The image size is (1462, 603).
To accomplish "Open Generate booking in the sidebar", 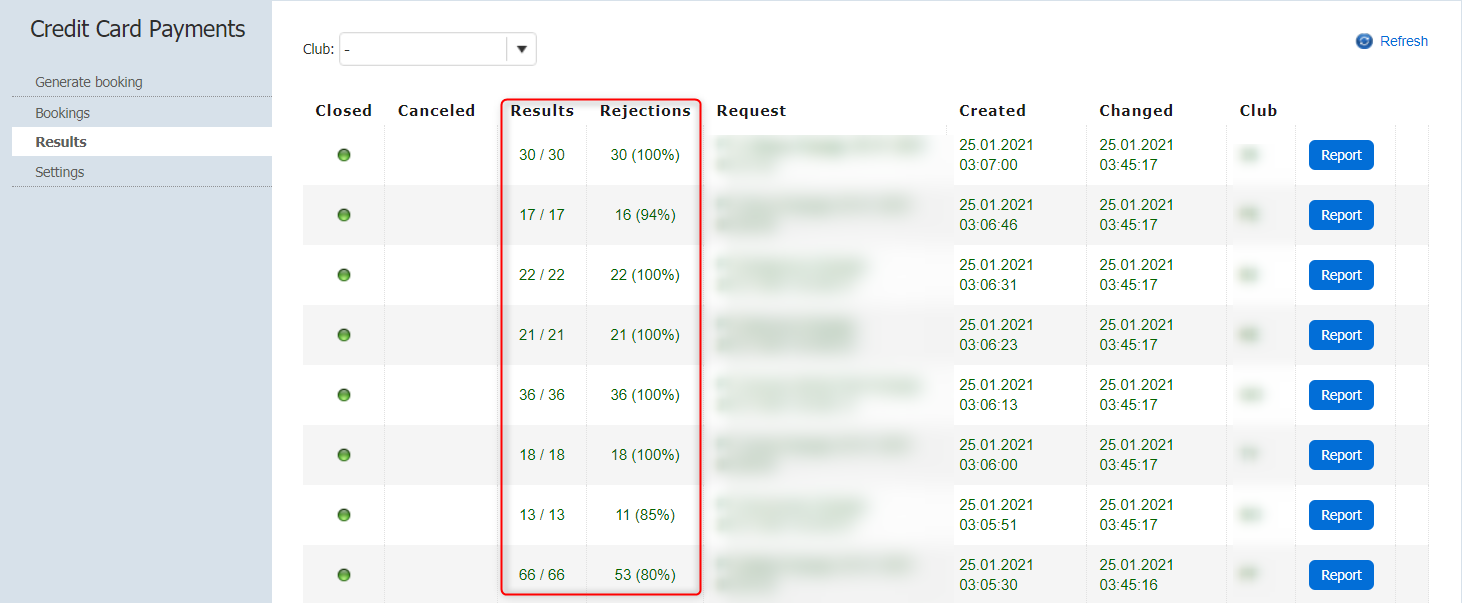I will tap(89, 82).
